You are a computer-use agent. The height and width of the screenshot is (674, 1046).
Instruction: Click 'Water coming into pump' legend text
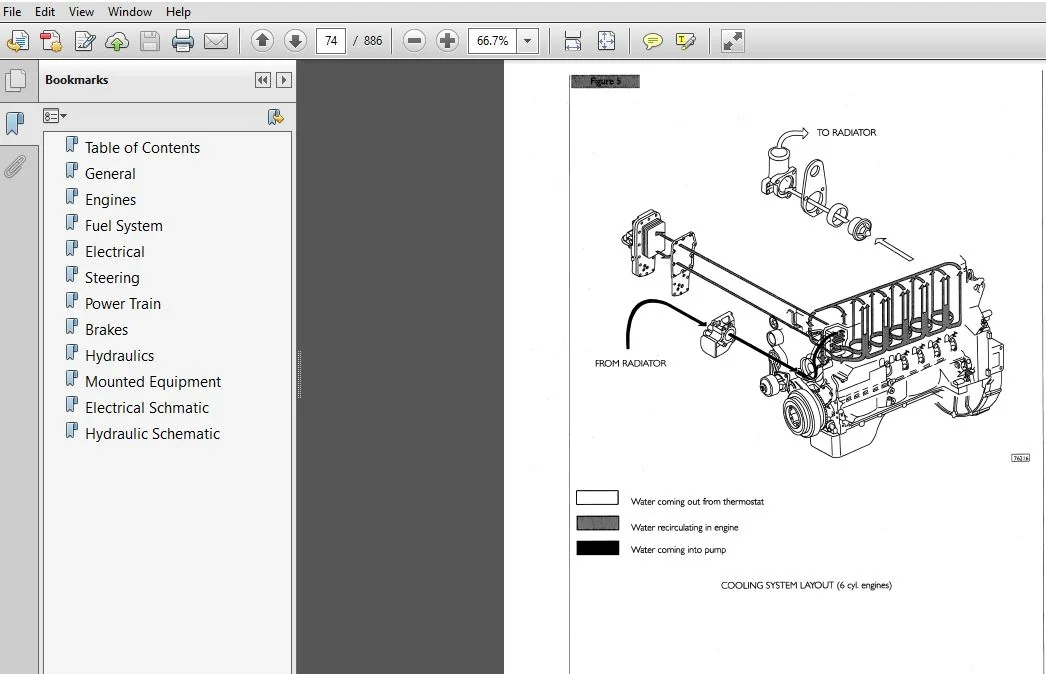678,550
